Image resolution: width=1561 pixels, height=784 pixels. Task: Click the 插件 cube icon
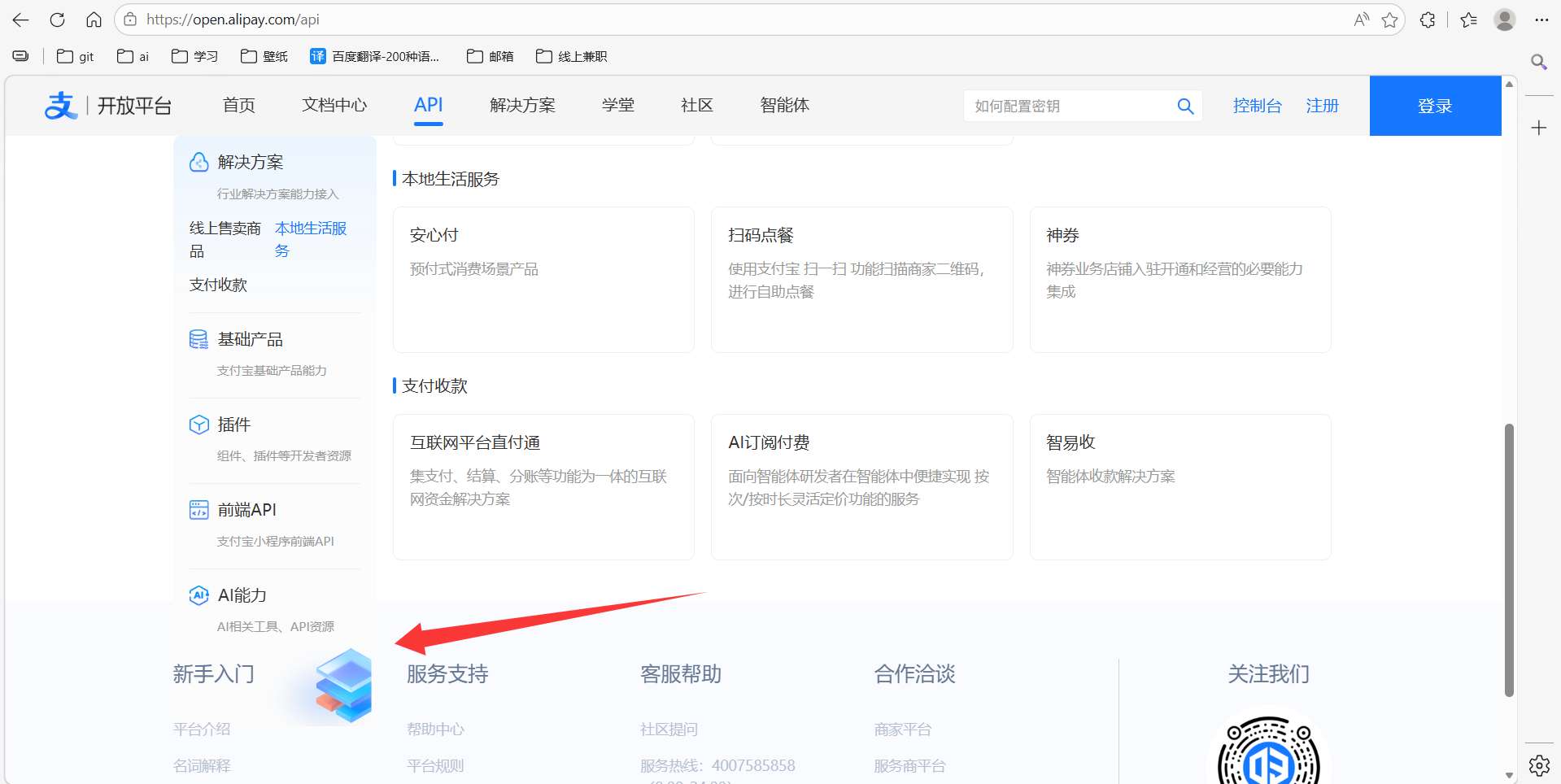click(199, 425)
